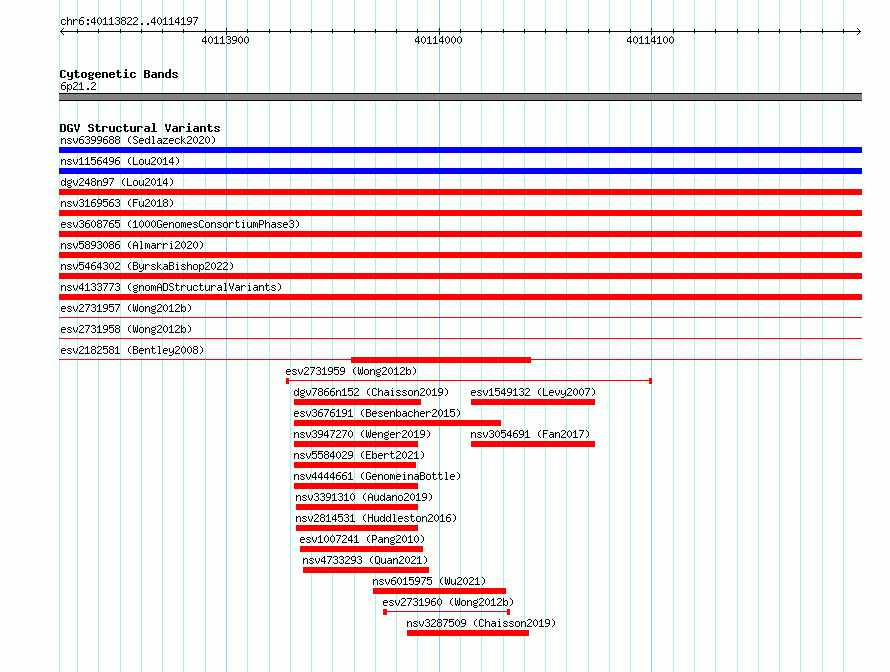This screenshot has width=890, height=672.
Task: Click the red bar below dgv248n97
Action: coord(460,192)
